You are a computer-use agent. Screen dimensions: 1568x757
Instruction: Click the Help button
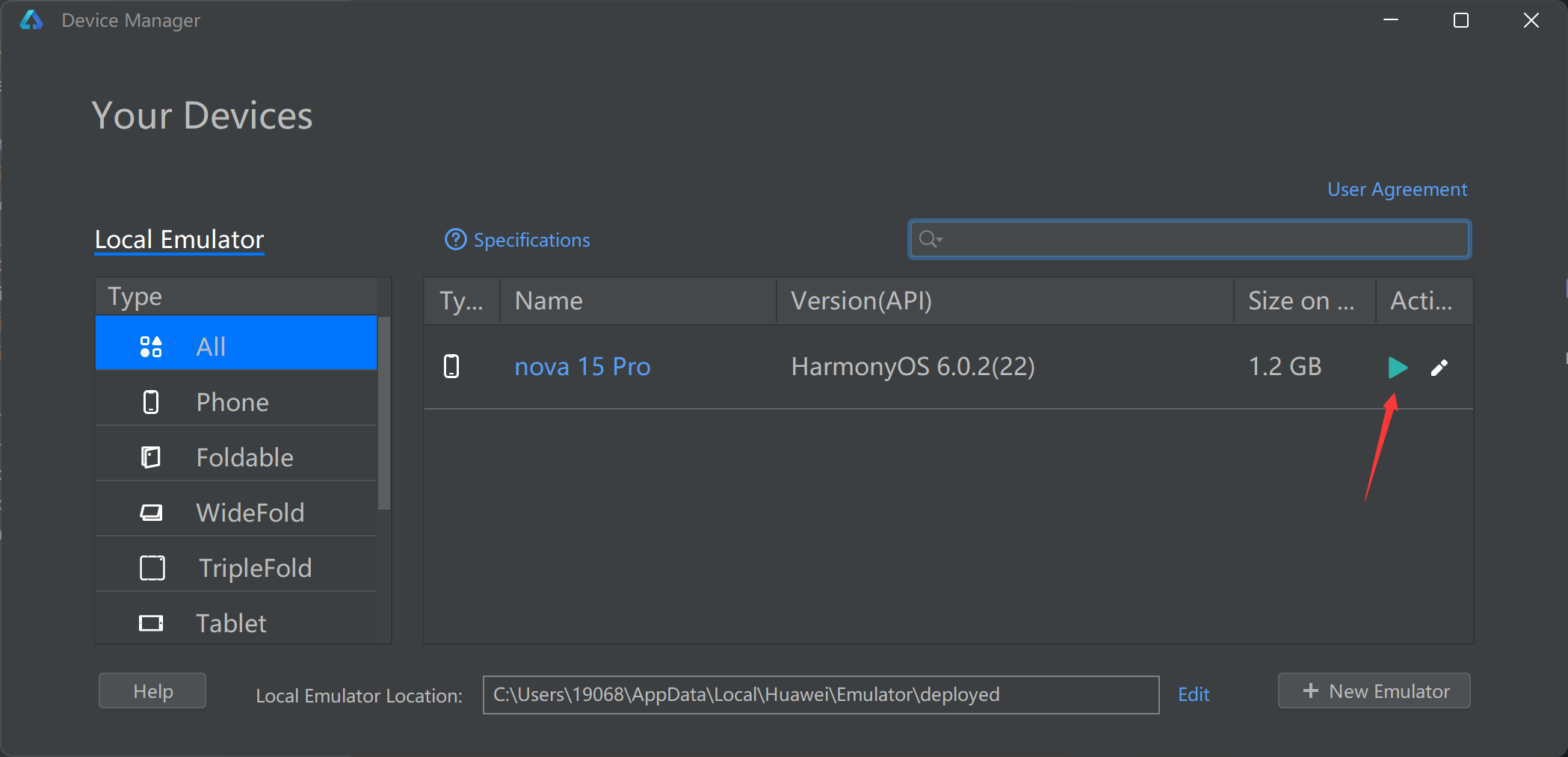point(152,691)
